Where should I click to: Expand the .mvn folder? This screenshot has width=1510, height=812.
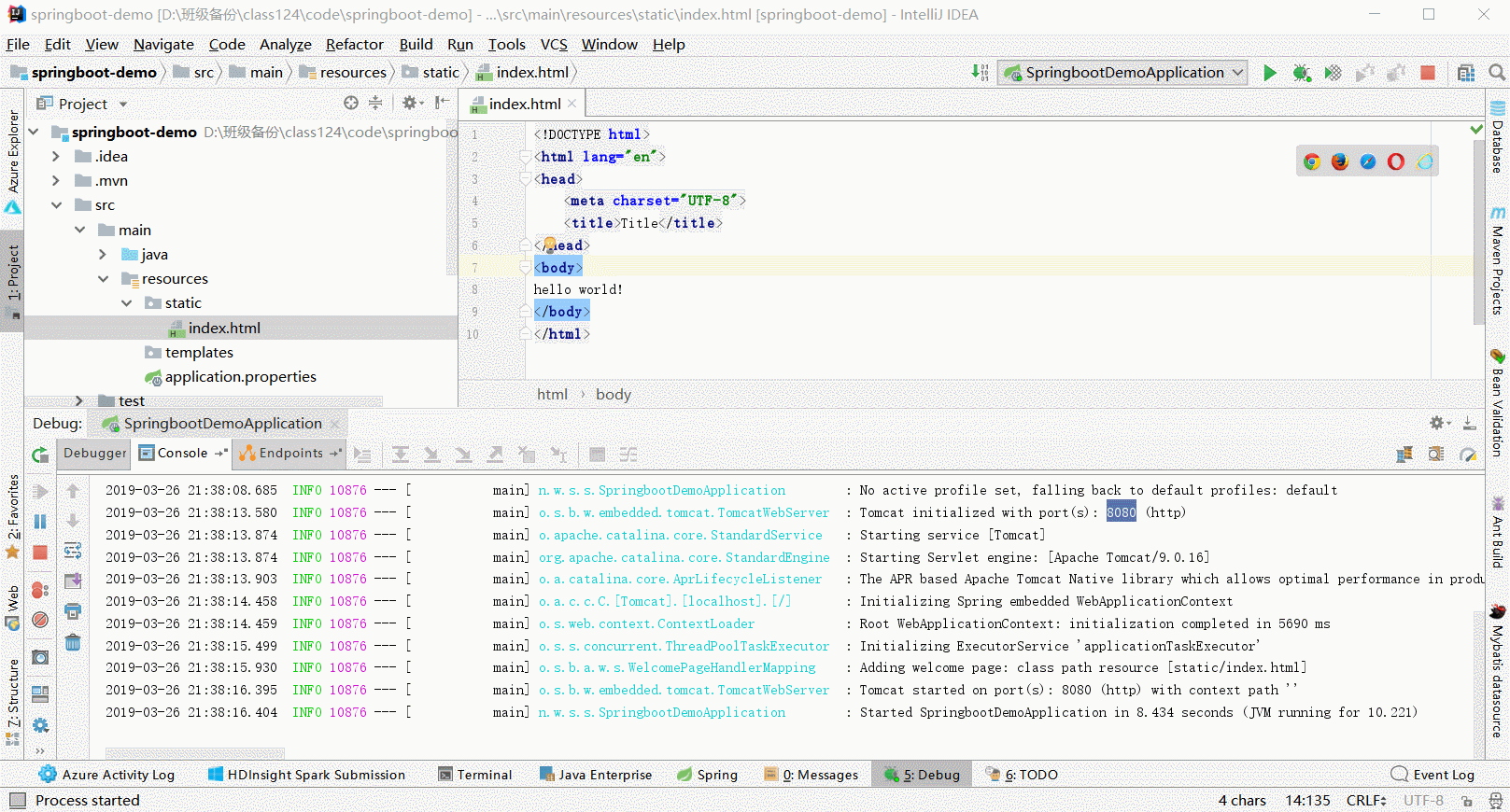tap(56, 180)
